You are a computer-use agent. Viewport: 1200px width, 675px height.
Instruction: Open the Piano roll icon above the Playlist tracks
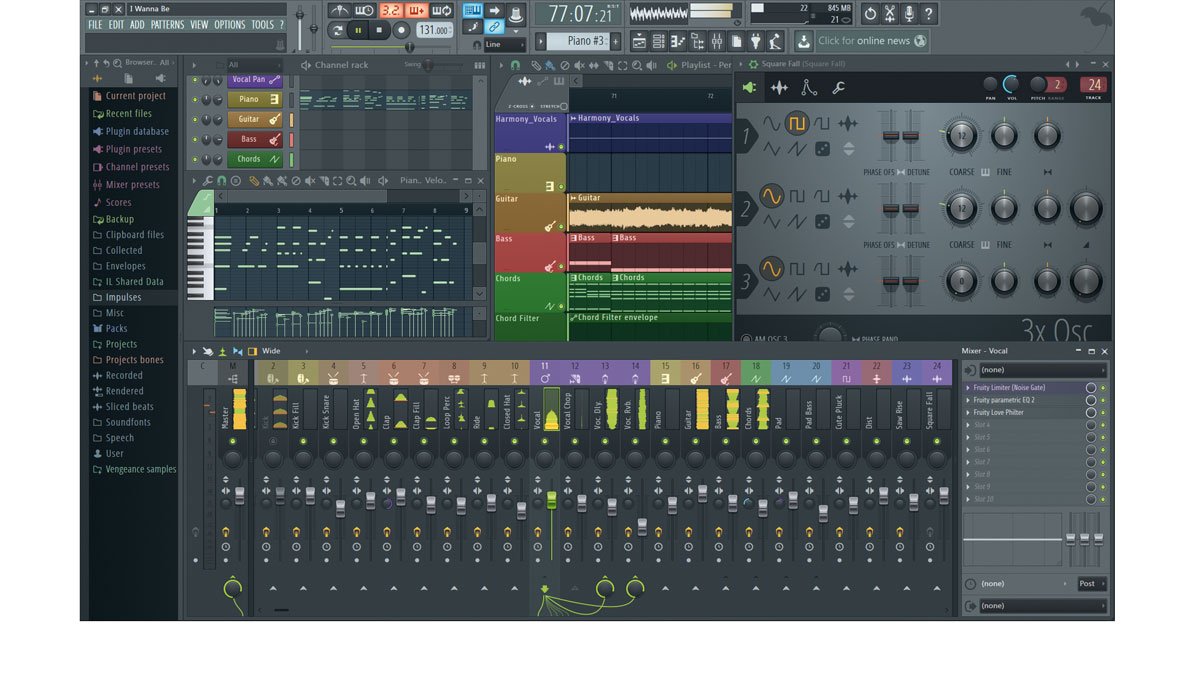click(x=560, y=81)
